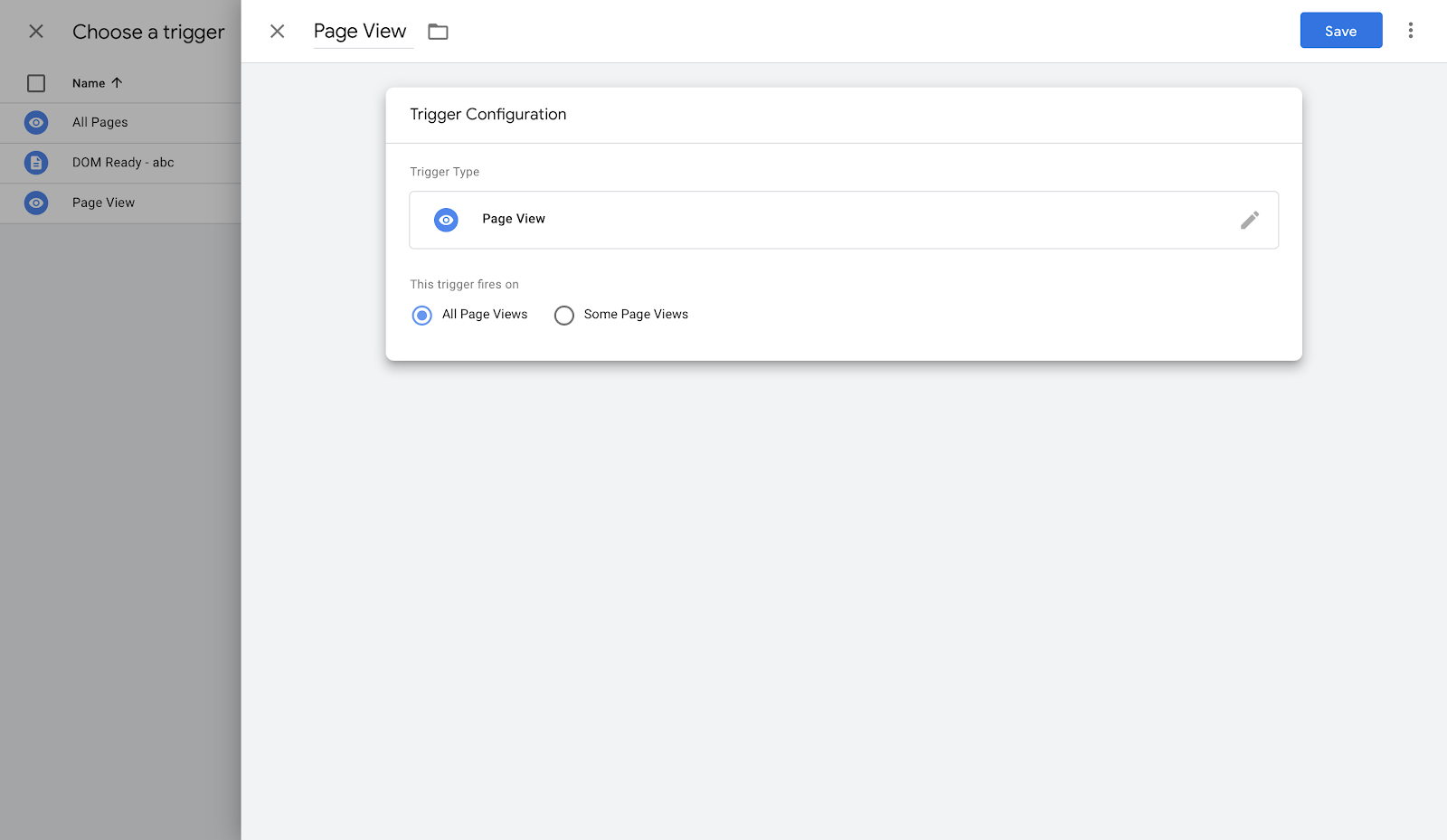The height and width of the screenshot is (840, 1447).
Task: Click the eye icon beside Page View in list
Action: tap(36, 203)
